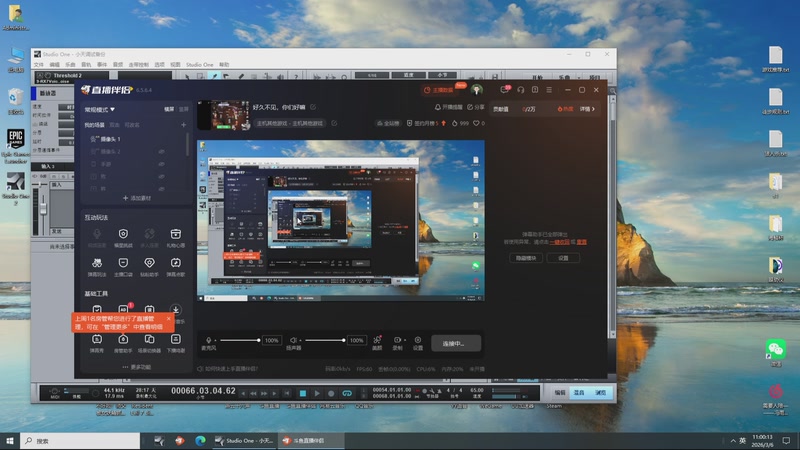The height and width of the screenshot is (450, 800).
Task: Edit the stream title with the pencil icon
Action: tap(313, 107)
